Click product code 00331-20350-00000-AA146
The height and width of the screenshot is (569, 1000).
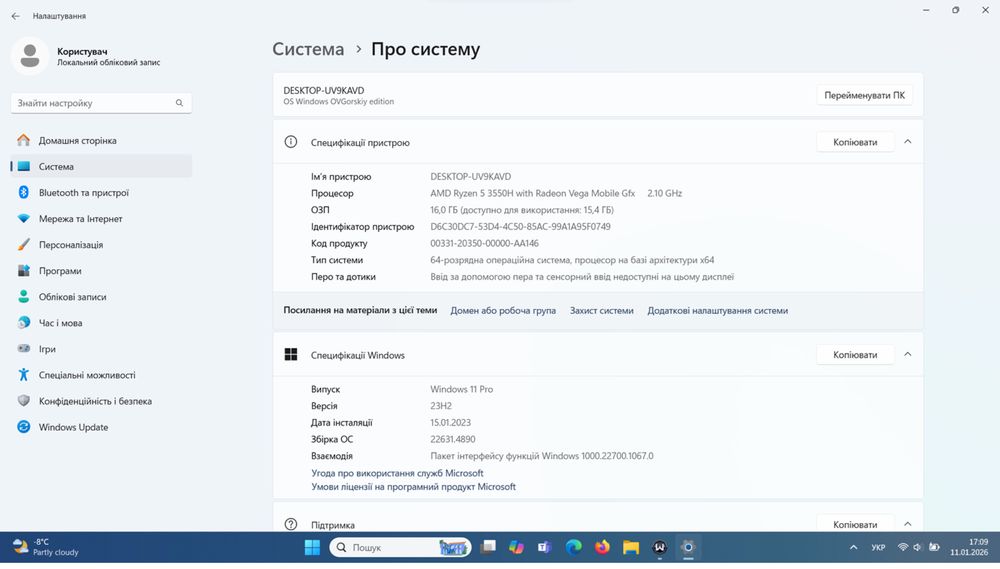point(485,243)
